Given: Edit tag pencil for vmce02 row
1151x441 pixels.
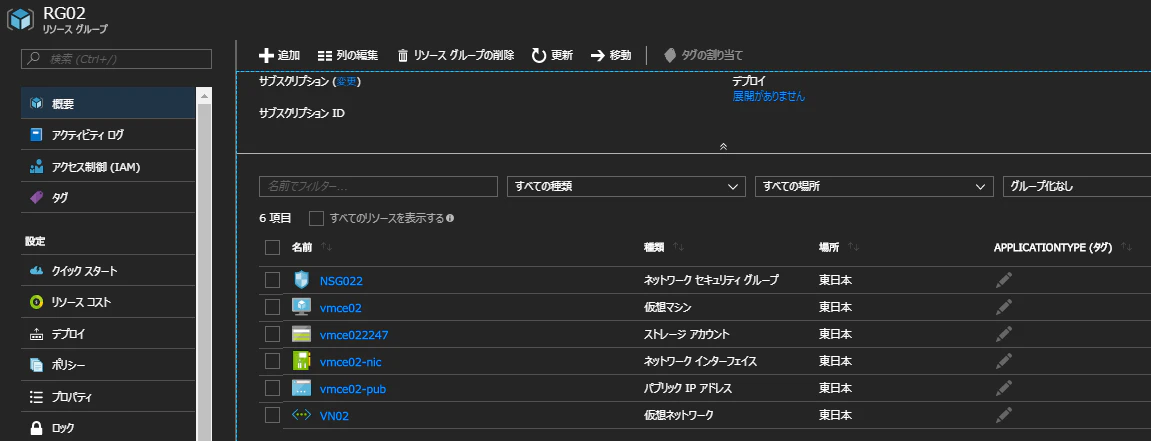Looking at the screenshot, I should click(x=1004, y=307).
